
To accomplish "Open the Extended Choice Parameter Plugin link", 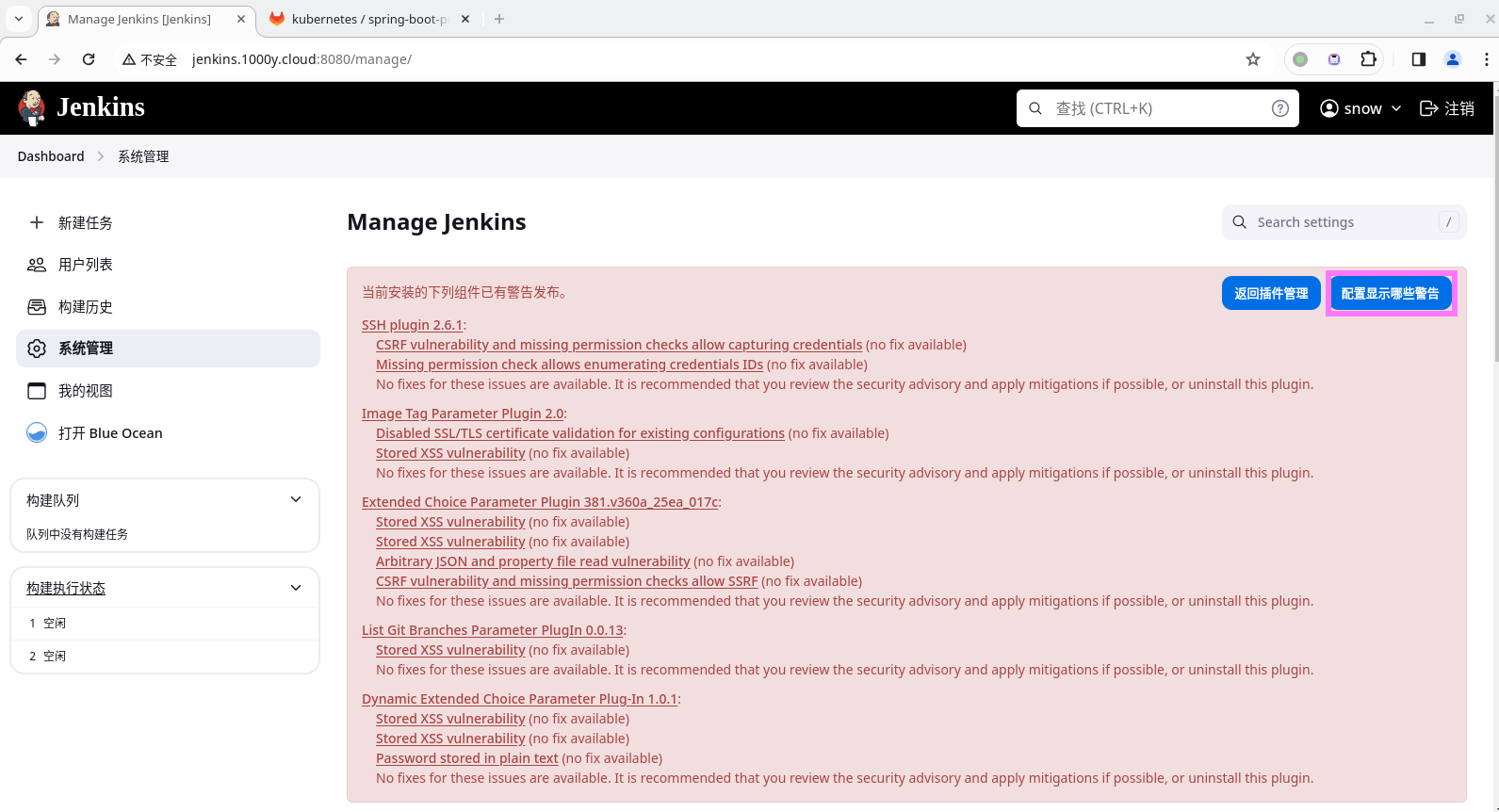I will 541,502.
